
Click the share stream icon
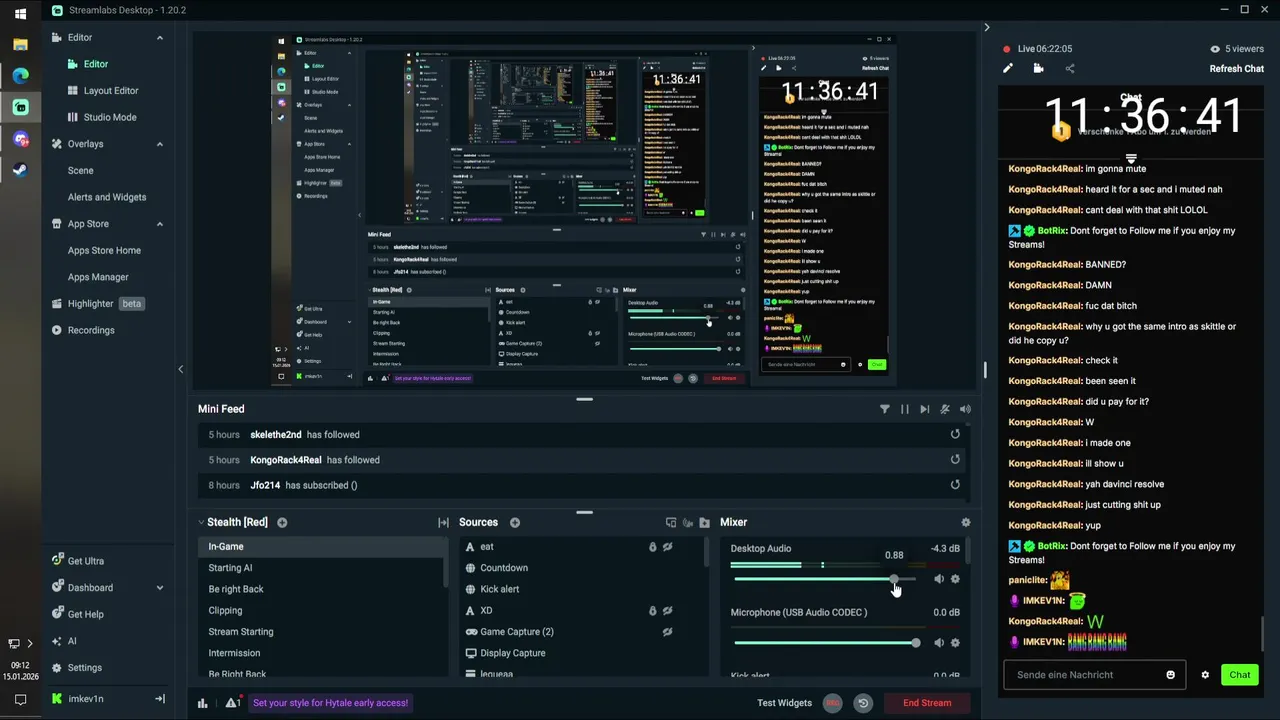point(1069,68)
